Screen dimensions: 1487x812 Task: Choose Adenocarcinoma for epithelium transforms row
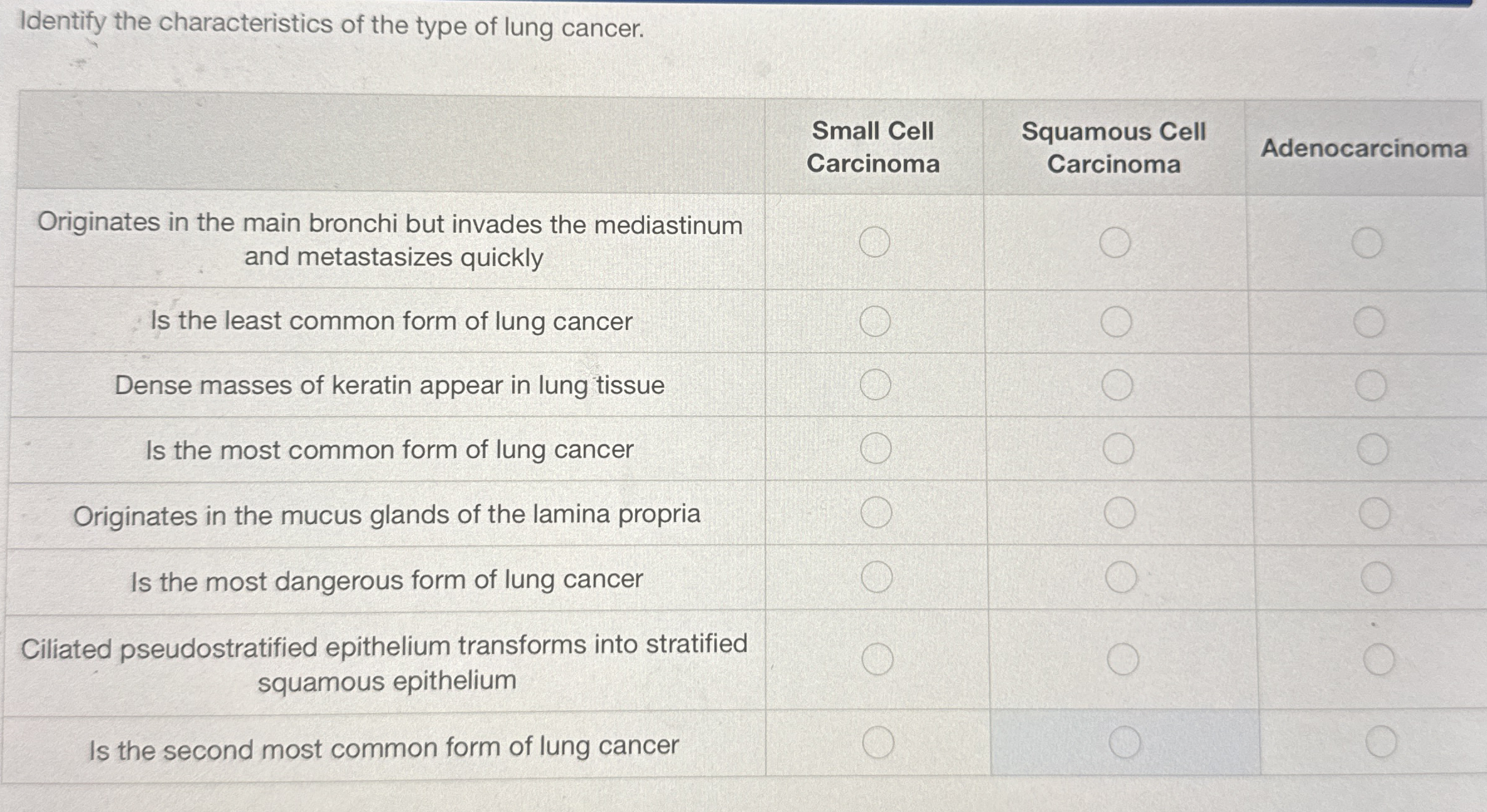1380,660
